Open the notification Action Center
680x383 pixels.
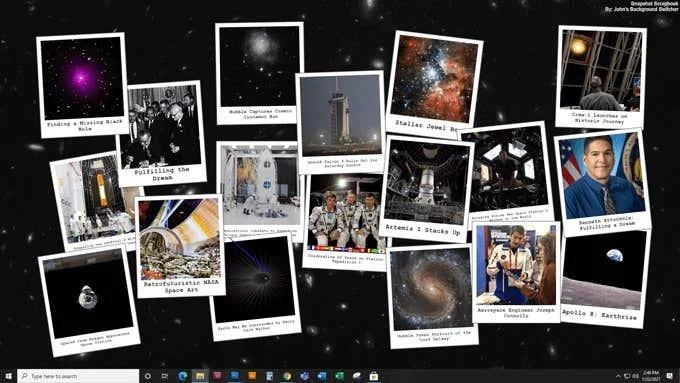[x=670, y=376]
